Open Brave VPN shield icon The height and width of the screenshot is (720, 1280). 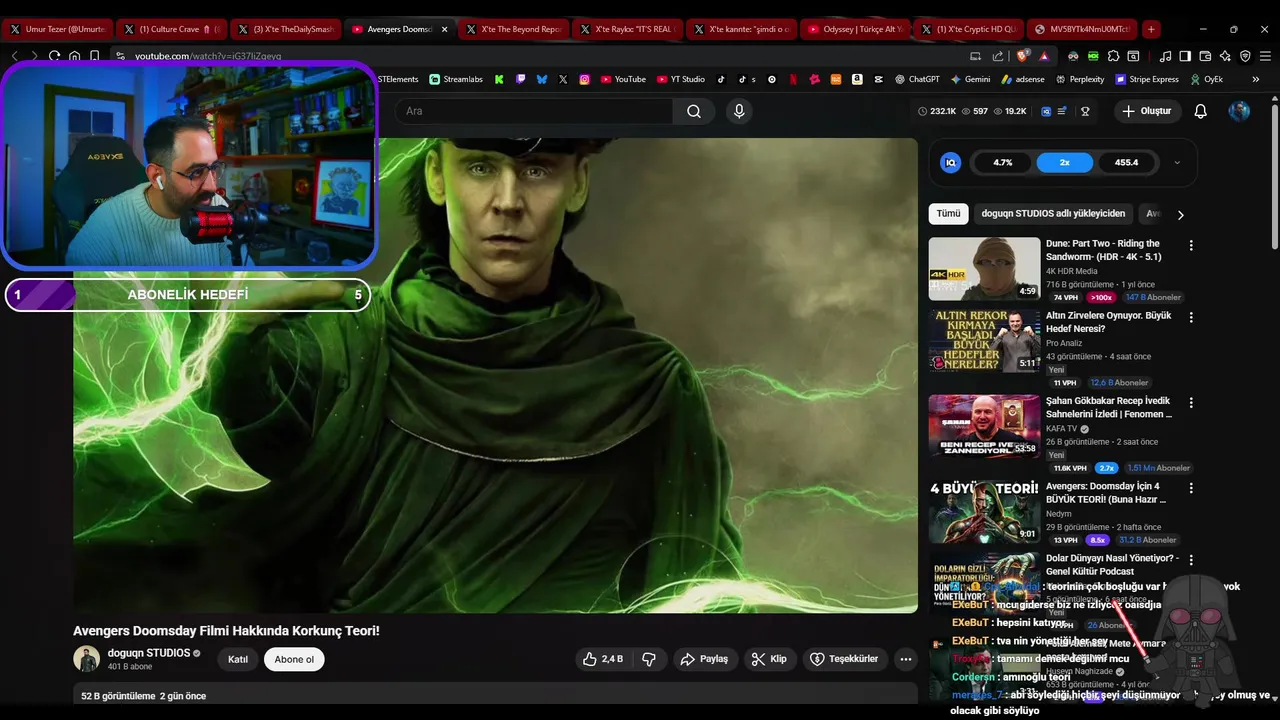[1245, 56]
